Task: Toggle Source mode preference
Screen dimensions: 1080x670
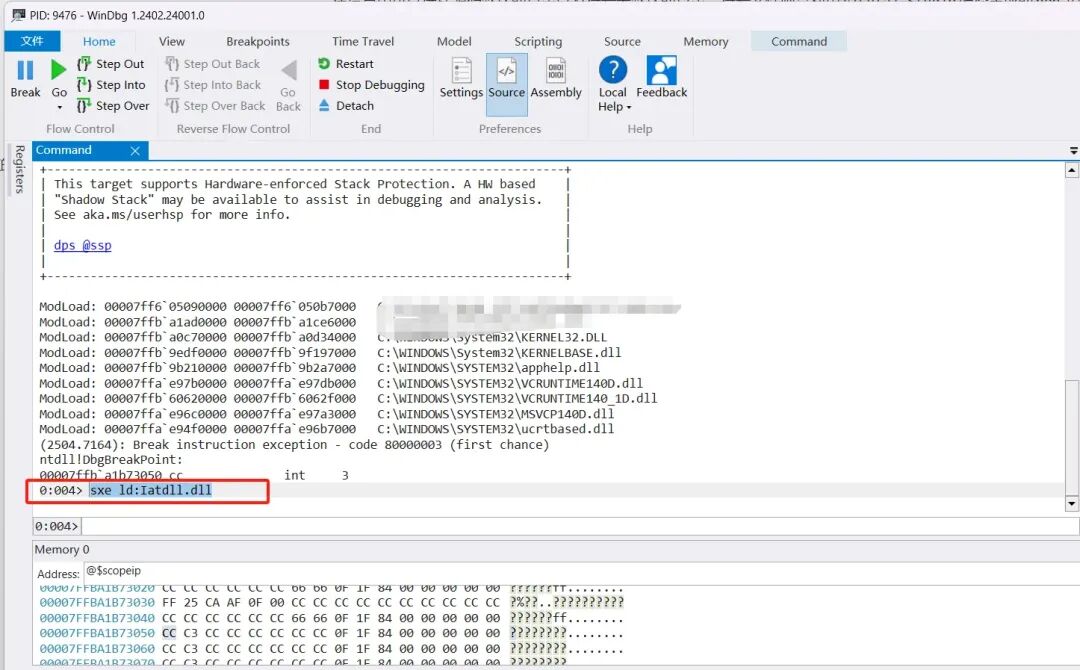Action: 507,78
